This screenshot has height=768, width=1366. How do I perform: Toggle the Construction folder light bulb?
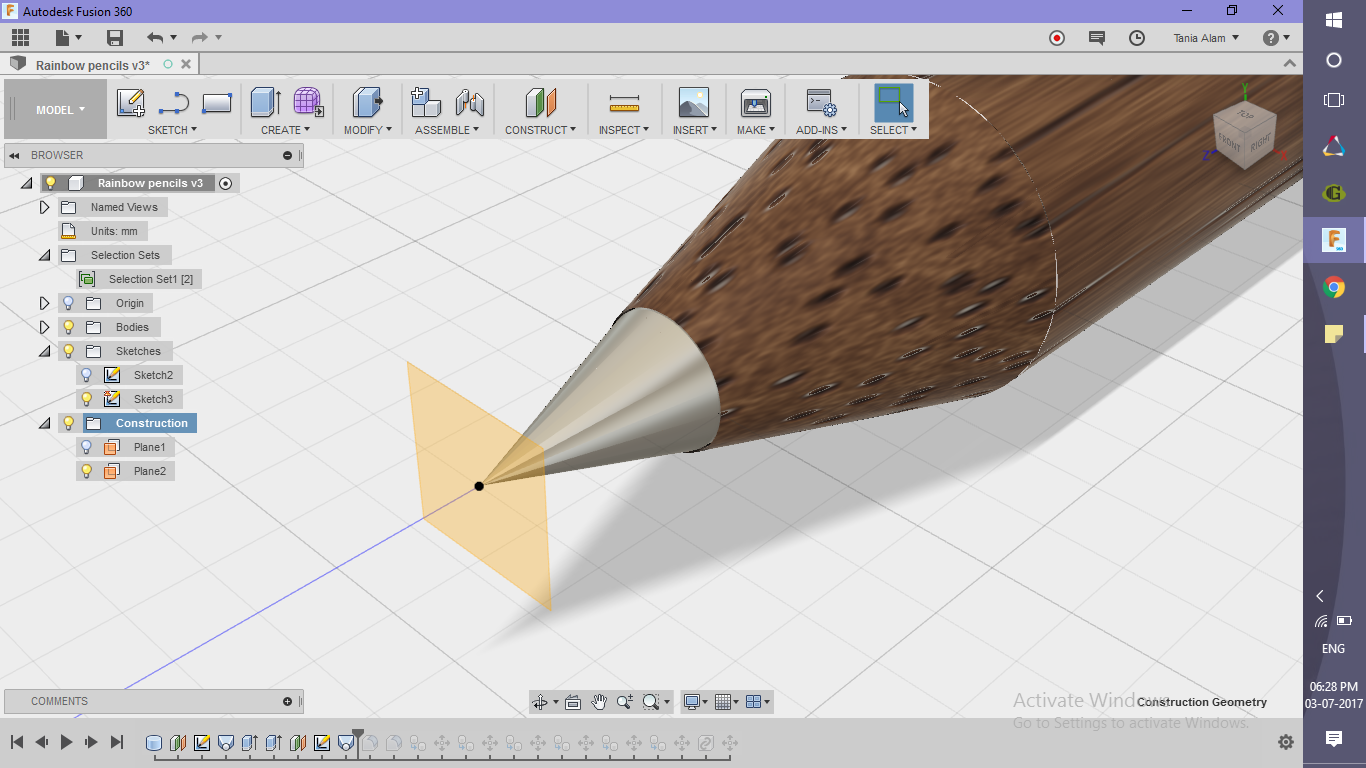click(x=68, y=423)
